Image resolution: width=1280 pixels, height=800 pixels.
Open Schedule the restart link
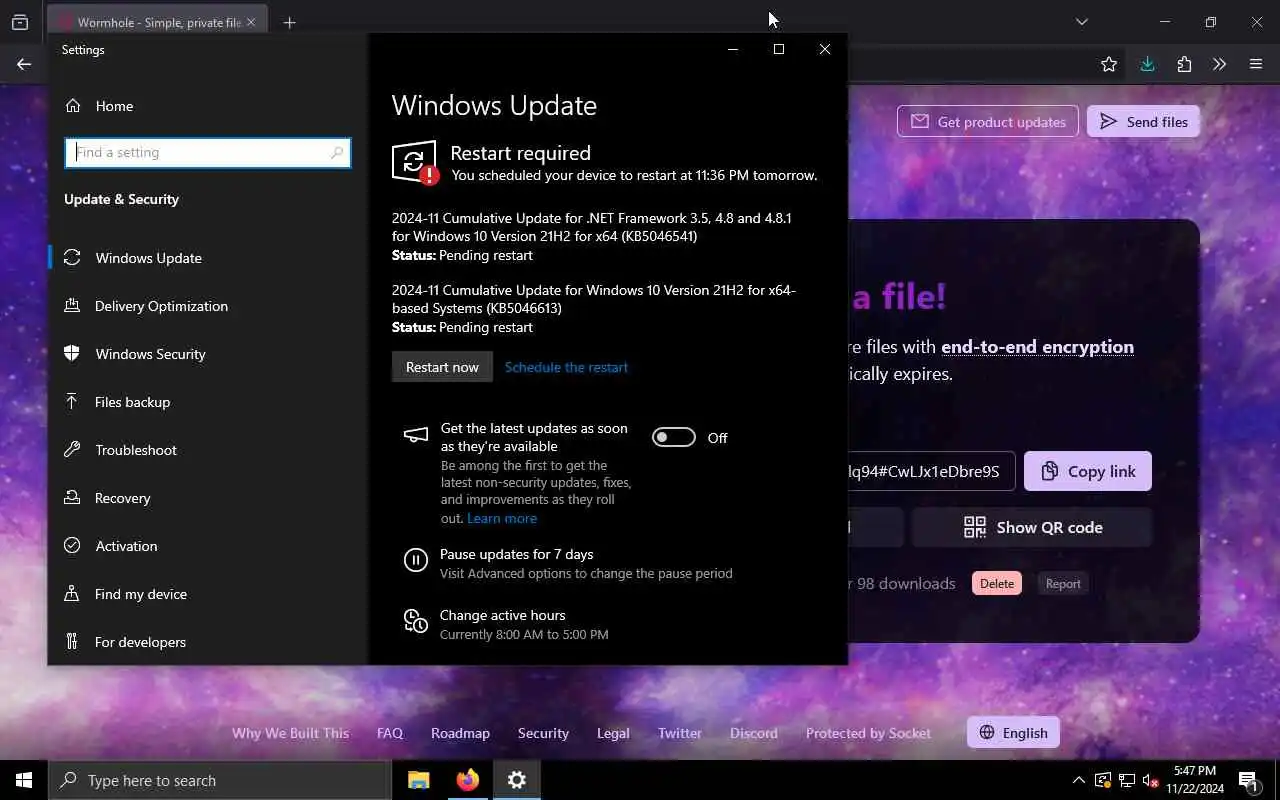[566, 367]
